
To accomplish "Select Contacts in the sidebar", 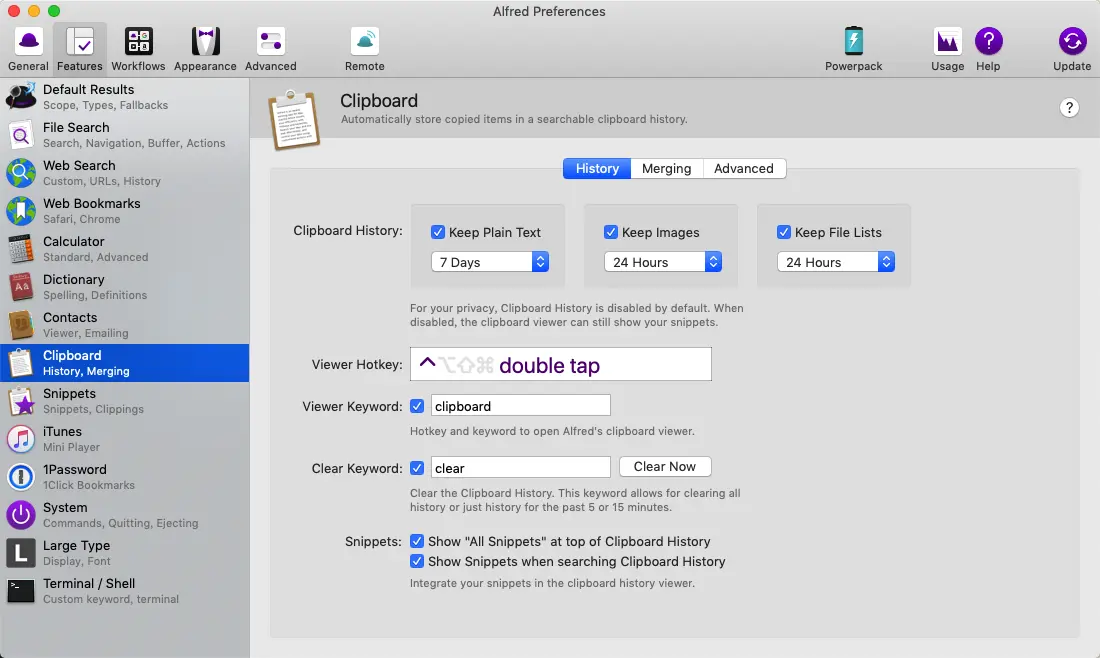I will [125, 325].
